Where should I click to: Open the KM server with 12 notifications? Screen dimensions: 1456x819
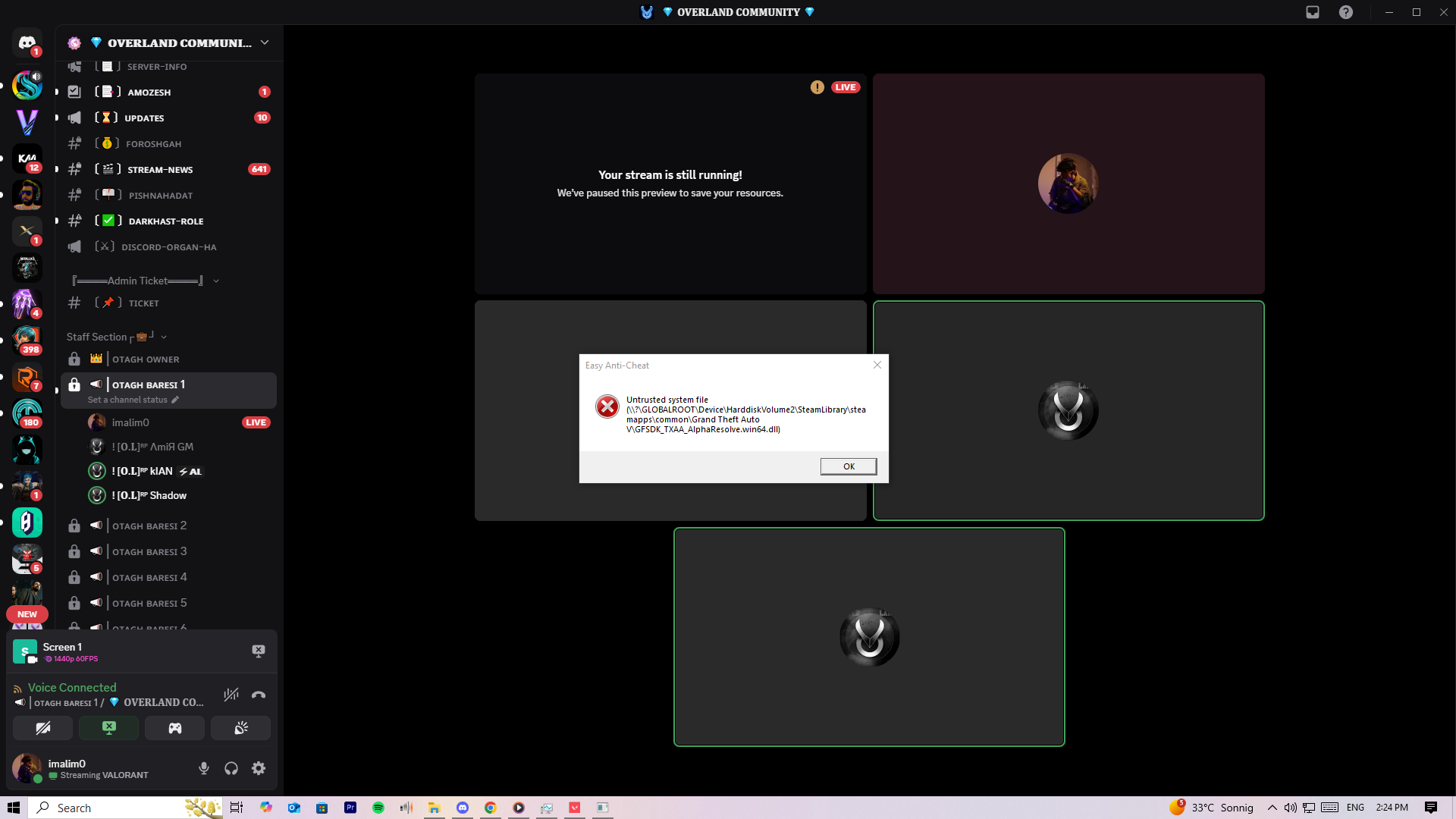pos(27,158)
